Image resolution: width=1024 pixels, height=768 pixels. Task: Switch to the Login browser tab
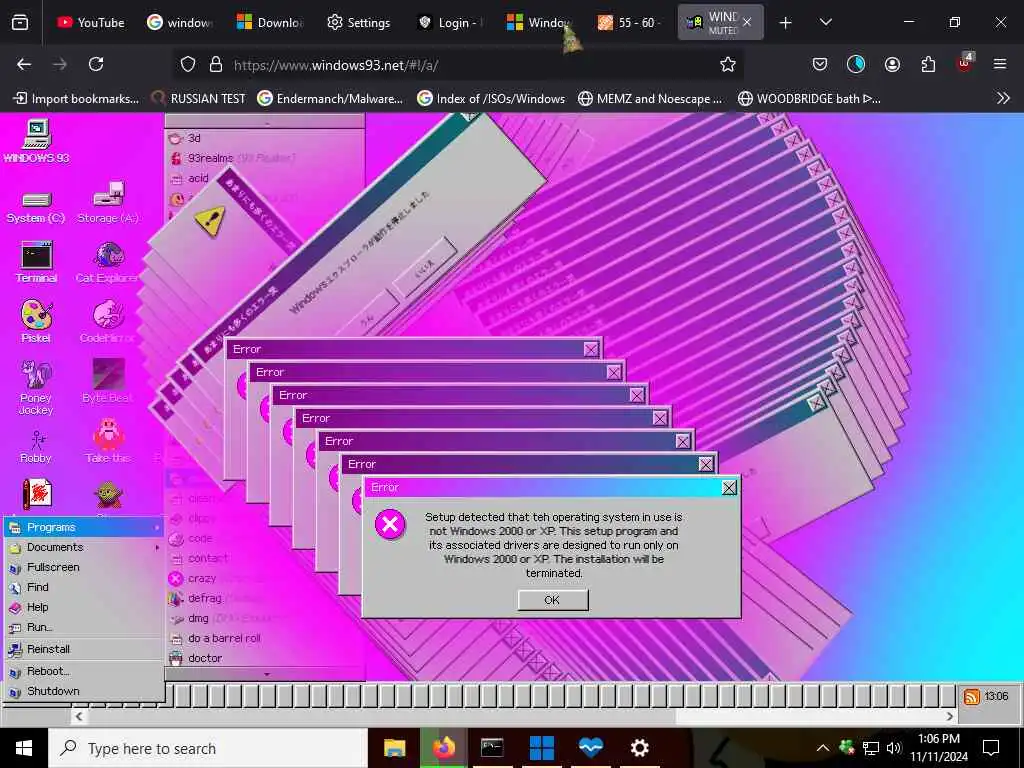451,23
